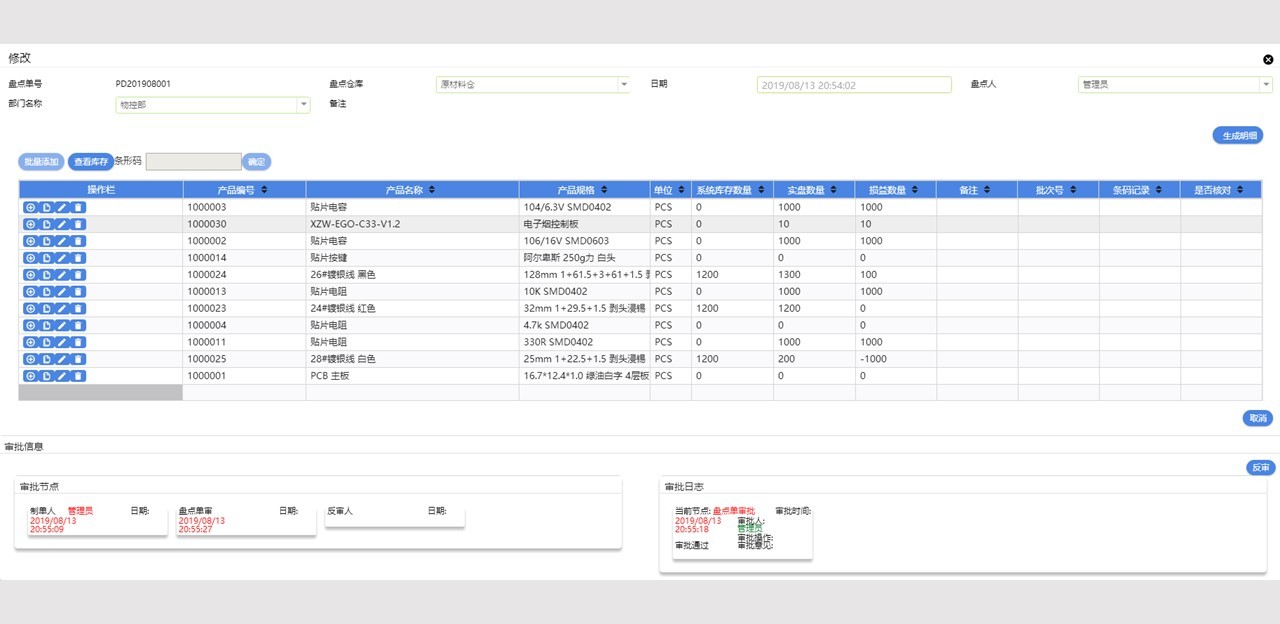Sort the table by 产品编号 column
This screenshot has height=624, width=1280.
(264, 190)
